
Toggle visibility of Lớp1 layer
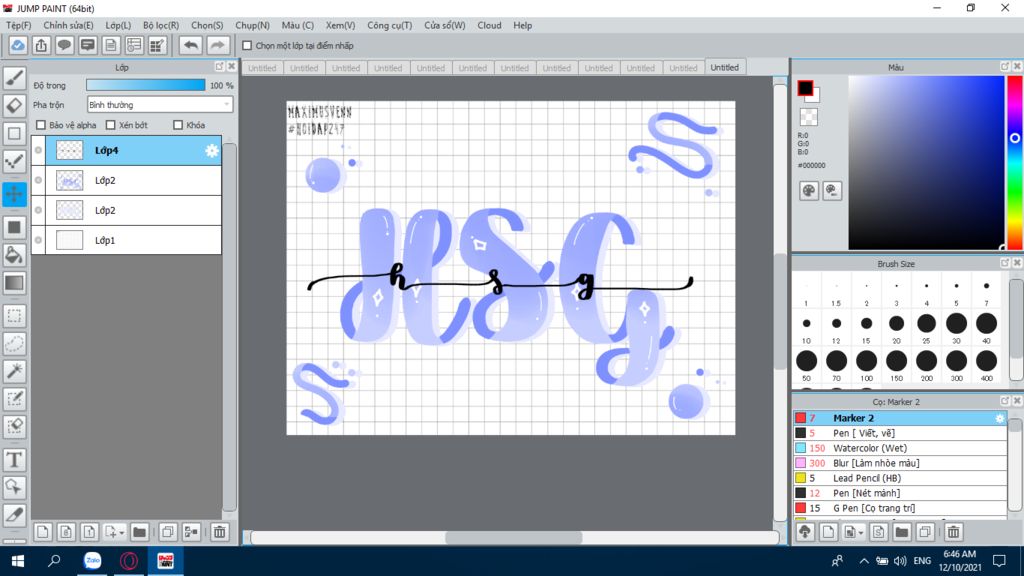coord(39,240)
